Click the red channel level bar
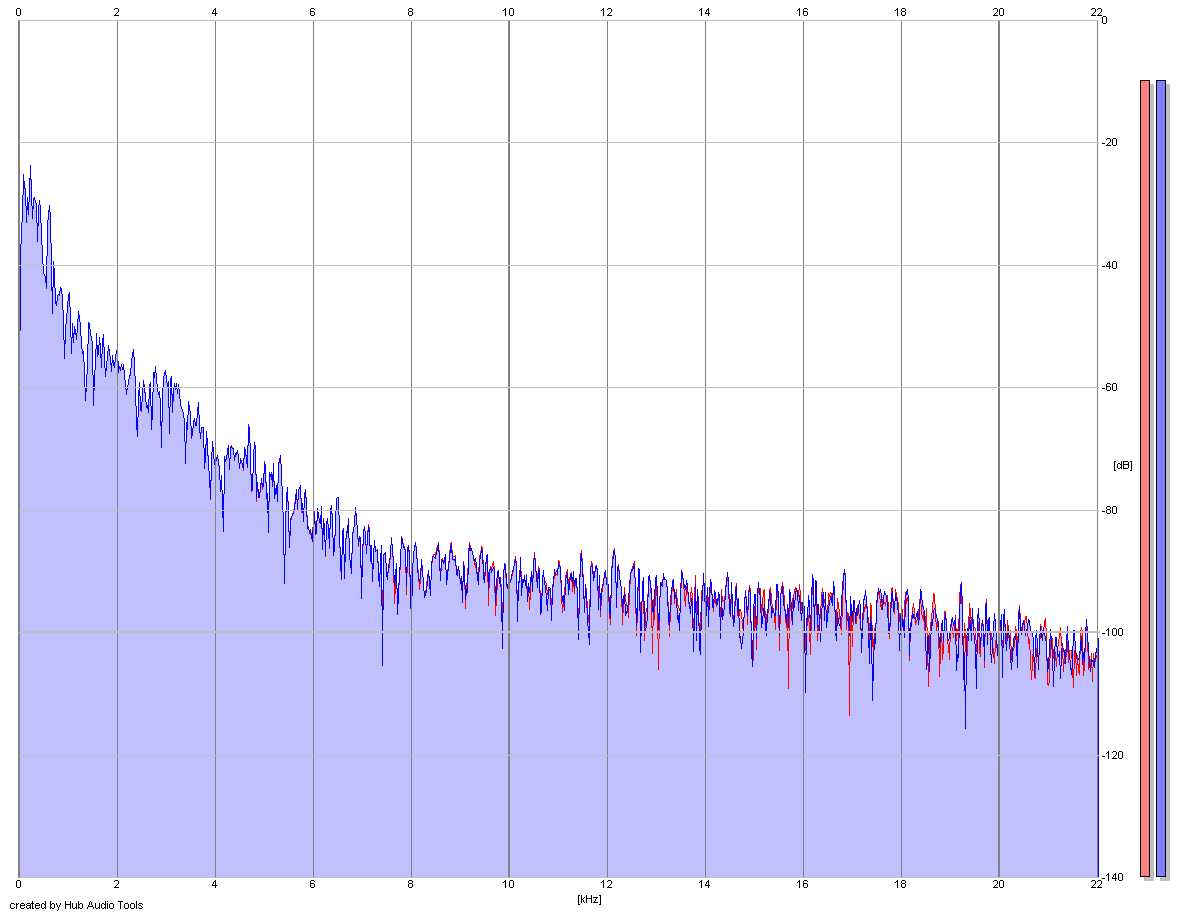This screenshot has width=1180, height=917. pos(1145,478)
